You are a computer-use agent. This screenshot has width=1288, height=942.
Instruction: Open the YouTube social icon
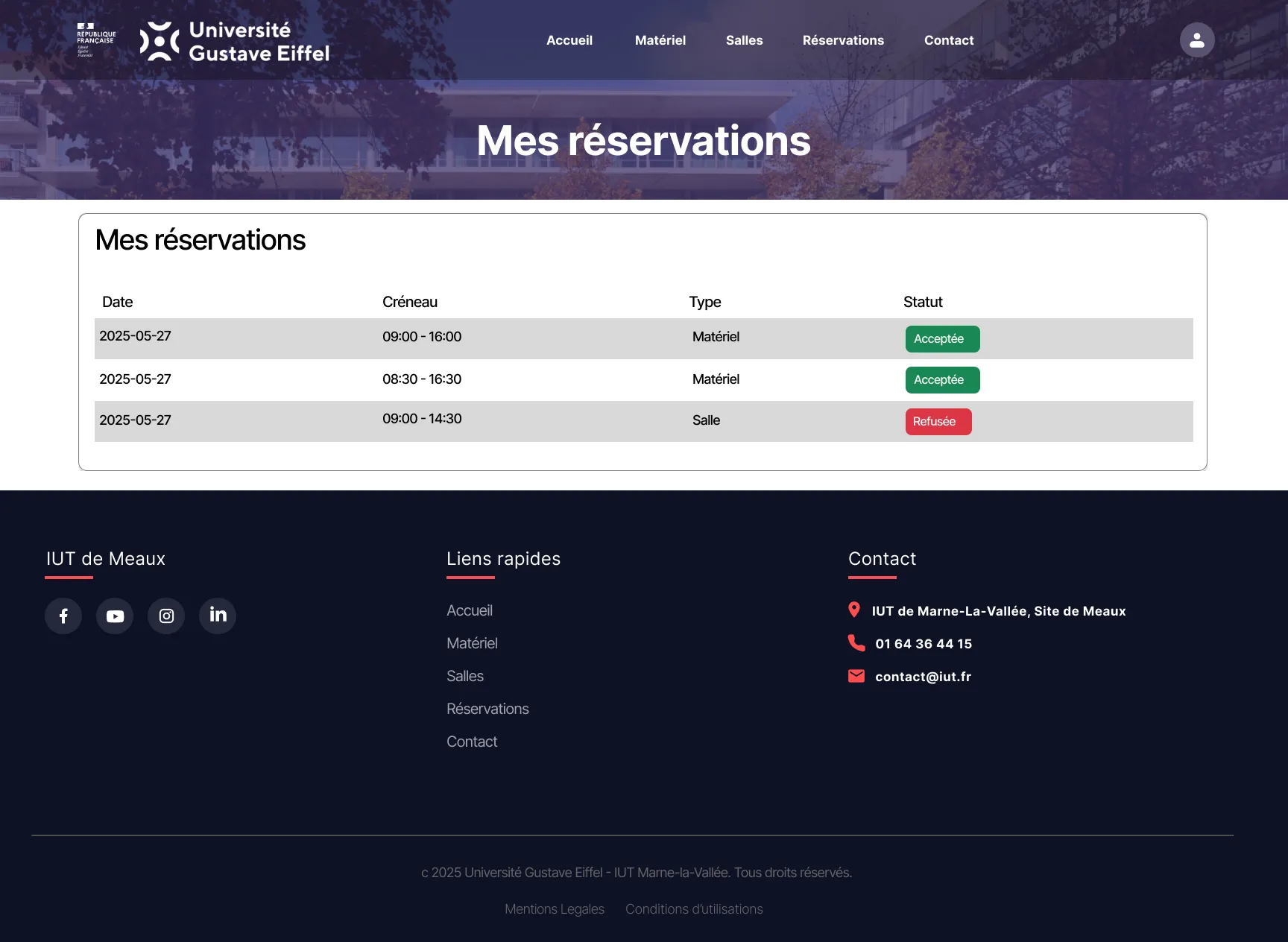(115, 616)
